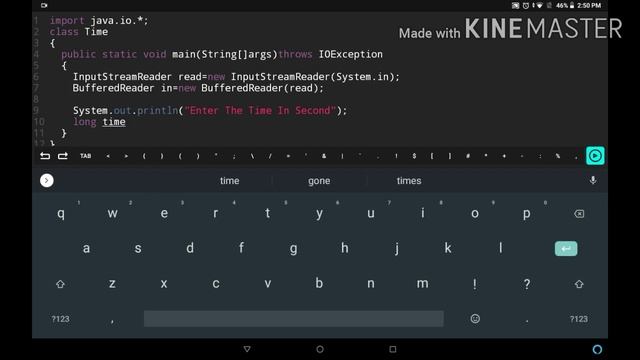Insert an ampersand from the symbol bar
This screenshot has width=640, height=360.
(x=324, y=156)
